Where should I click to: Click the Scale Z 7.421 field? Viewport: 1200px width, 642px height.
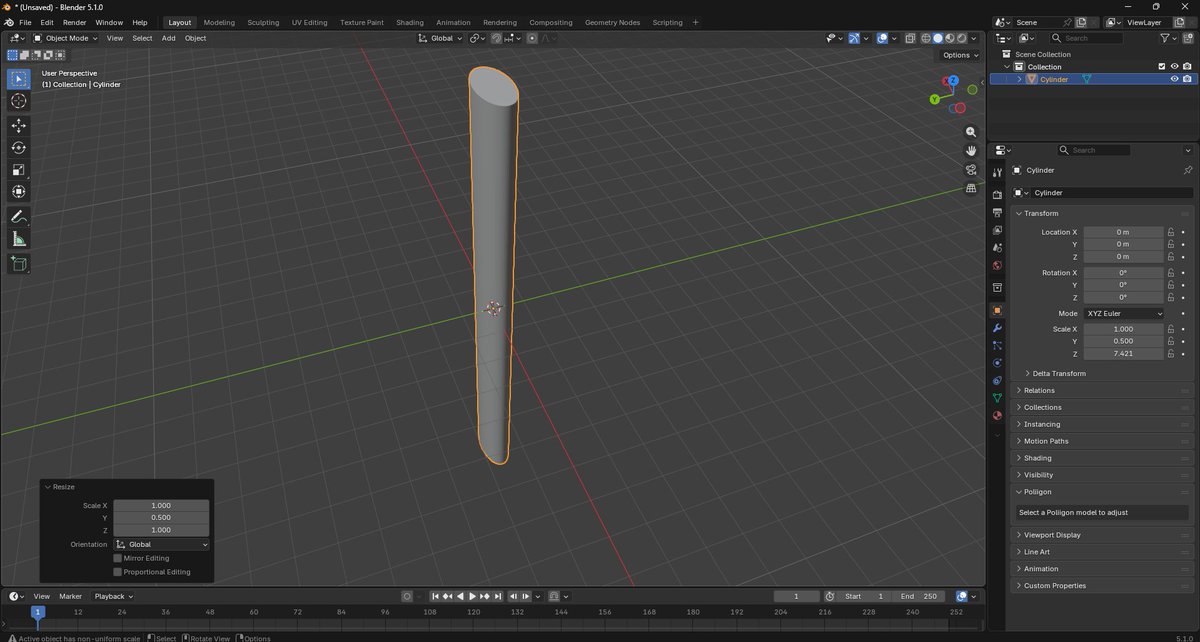[x=1123, y=354]
